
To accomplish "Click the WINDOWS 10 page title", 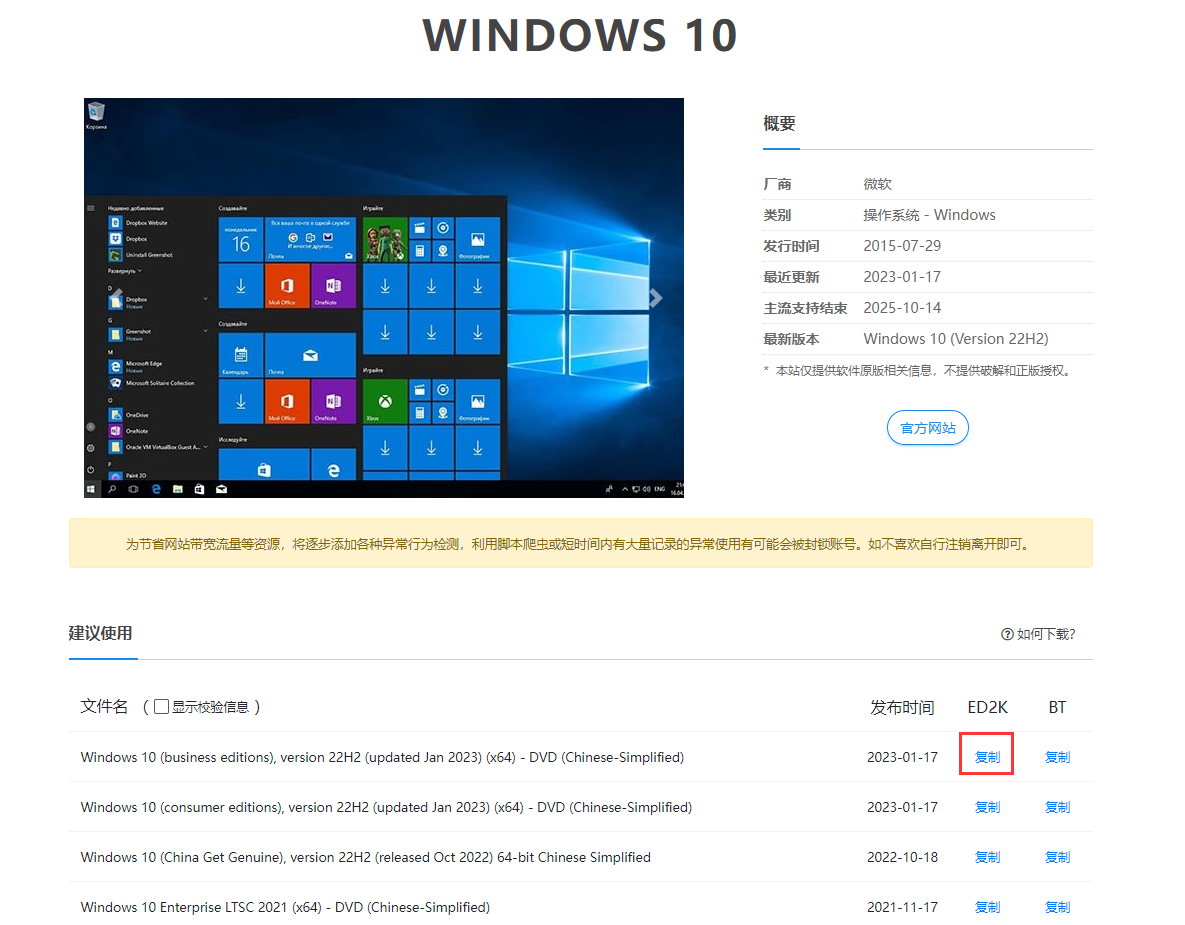I will pos(580,35).
